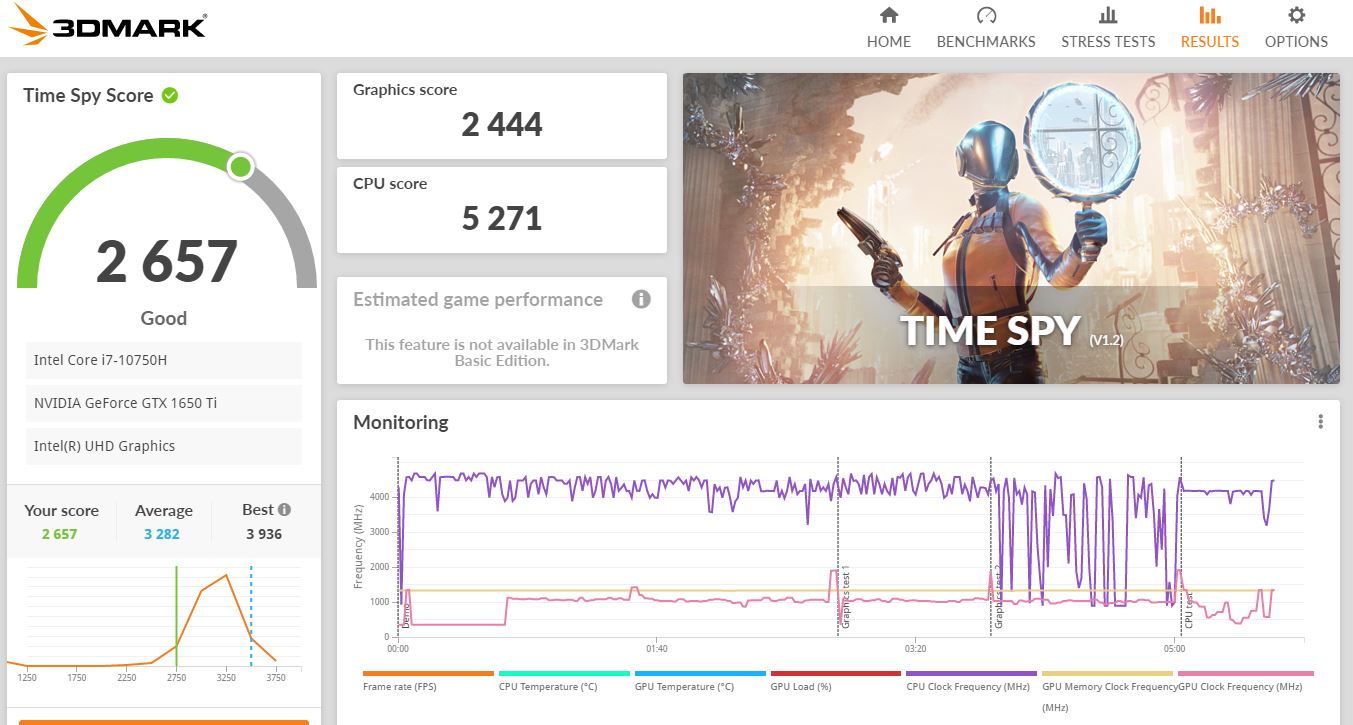Open the Monitoring three-dot menu
1353x725 pixels.
point(1320,422)
